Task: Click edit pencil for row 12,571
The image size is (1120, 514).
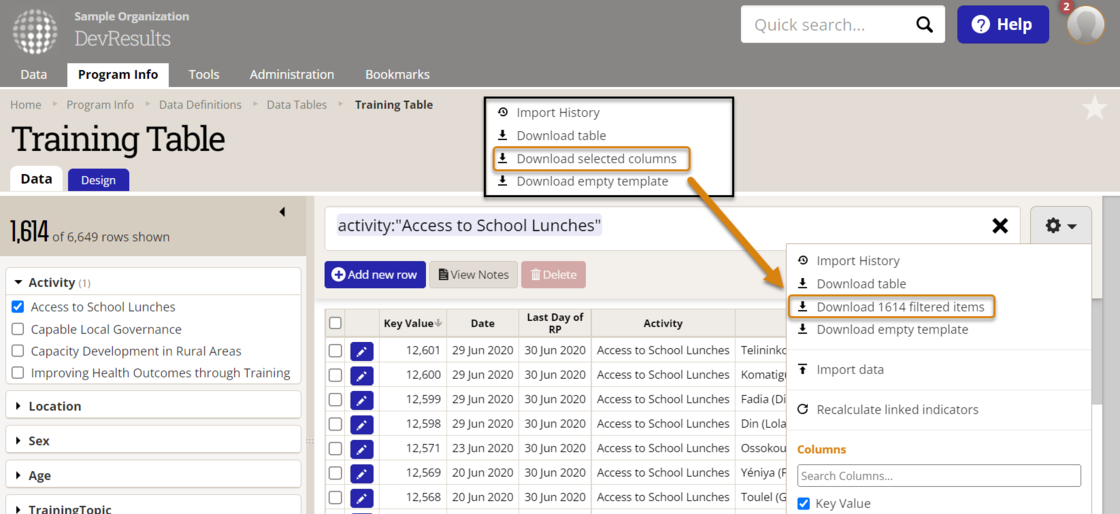Action: tap(362, 449)
